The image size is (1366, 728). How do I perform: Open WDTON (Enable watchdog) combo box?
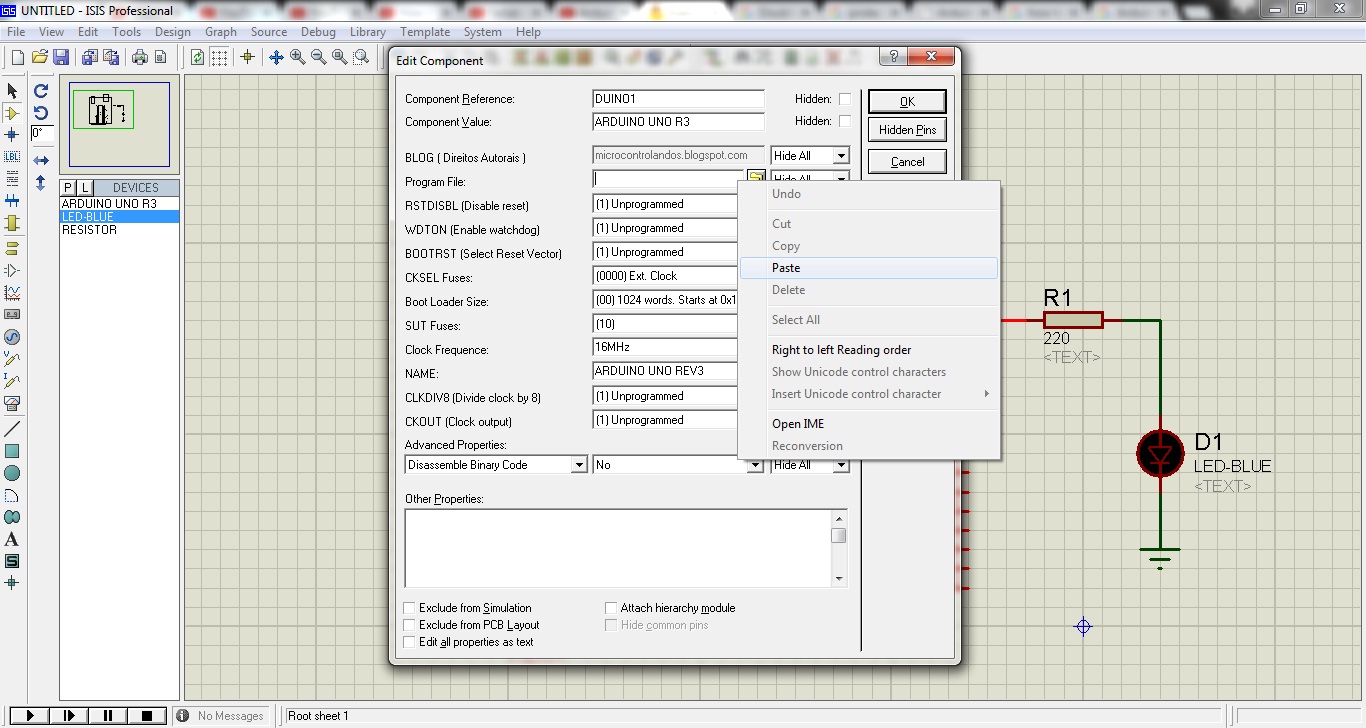[666, 228]
